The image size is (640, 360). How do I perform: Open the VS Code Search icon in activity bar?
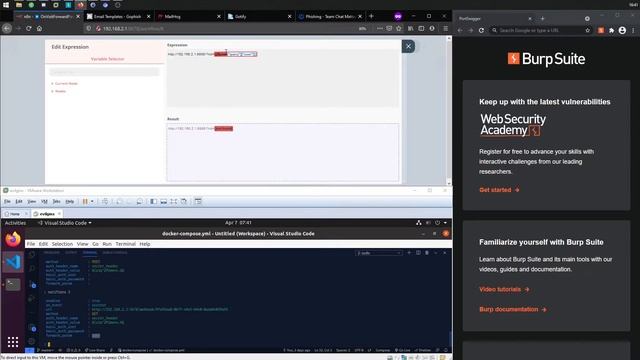[32, 269]
